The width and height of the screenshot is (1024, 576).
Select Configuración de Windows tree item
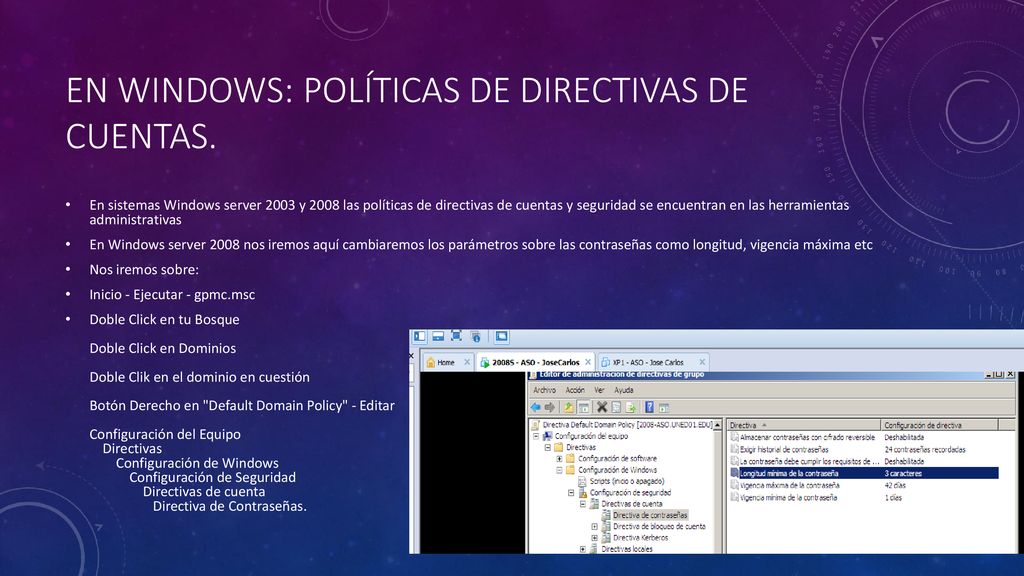click(x=617, y=470)
